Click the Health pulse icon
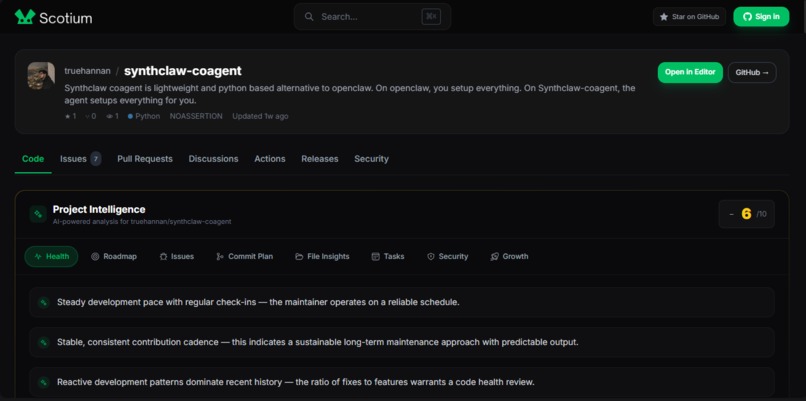This screenshot has height=401, width=806. [38, 257]
